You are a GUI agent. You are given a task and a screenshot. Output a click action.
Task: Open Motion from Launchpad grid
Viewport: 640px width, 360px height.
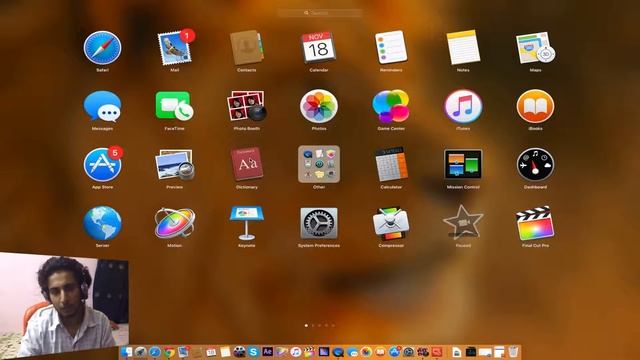click(x=175, y=223)
